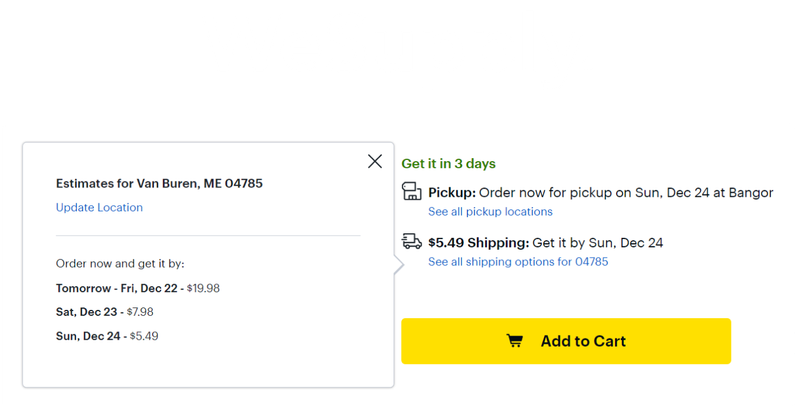This screenshot has width=798, height=414.
Task: Click the horizontal divider in the estimates popup
Action: click(x=207, y=236)
